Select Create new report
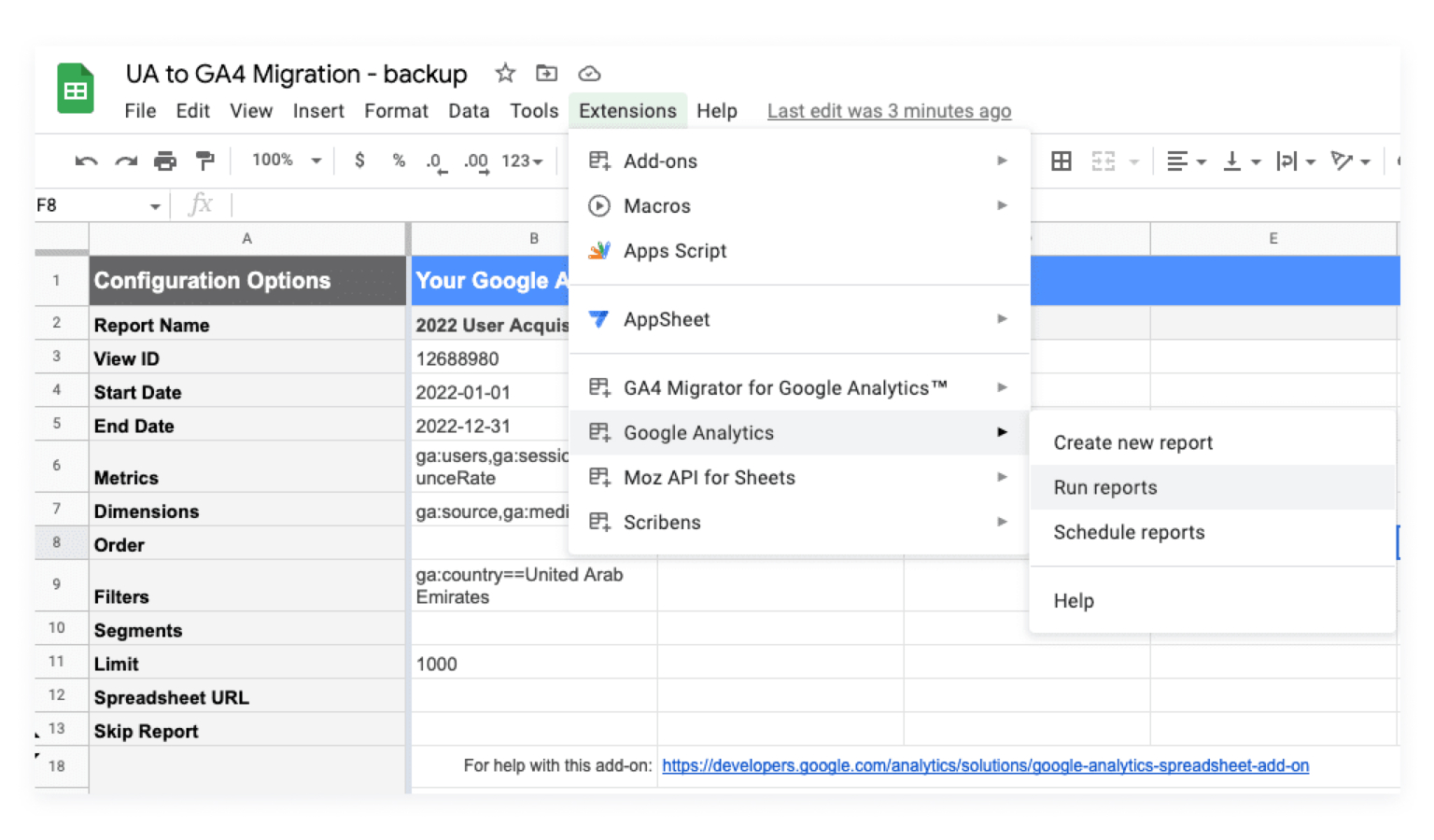Viewport: 1434px width, 840px height. tap(1212, 442)
